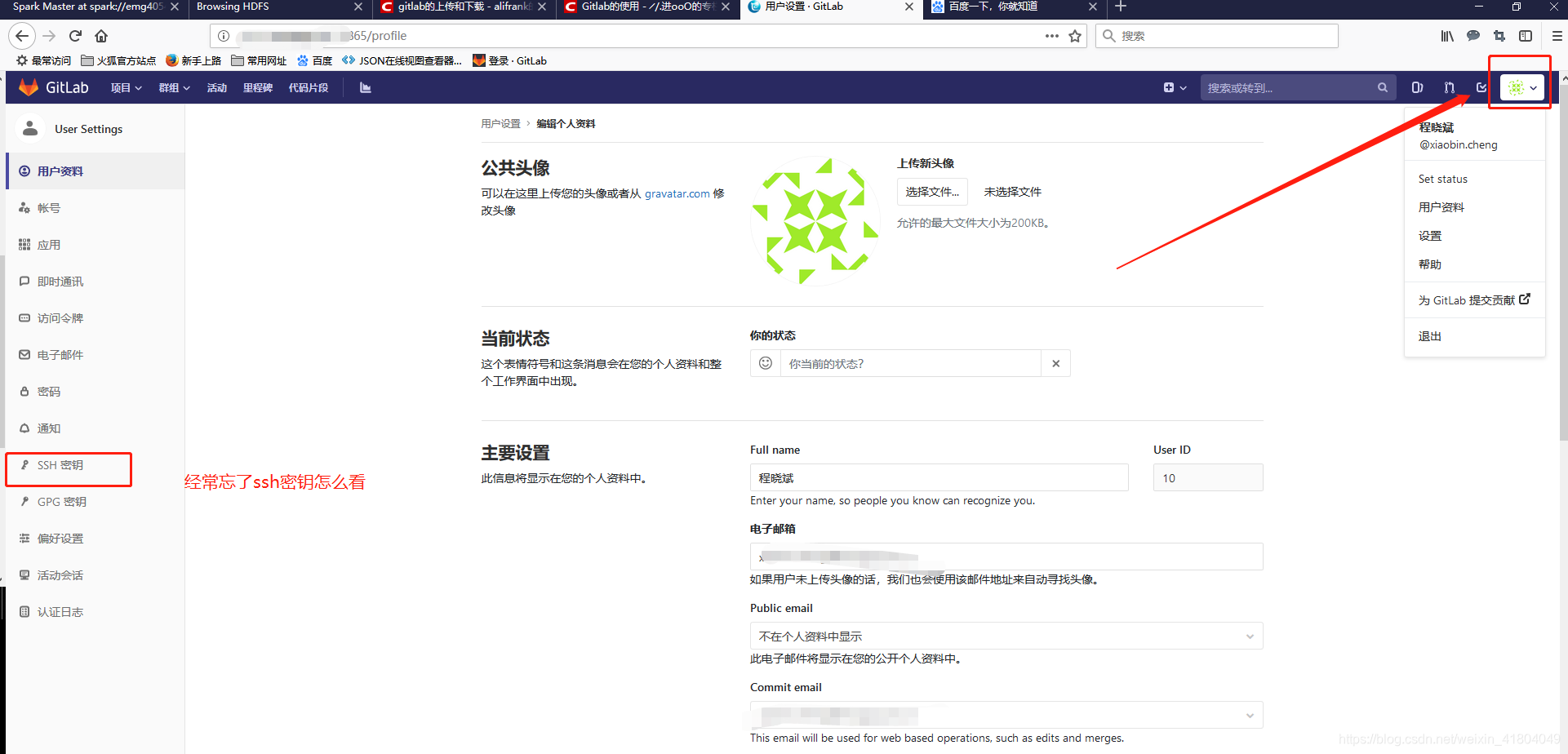The image size is (1568, 754).
Task: Open 活动会话 active sessions in sidebar
Action: tap(96, 575)
